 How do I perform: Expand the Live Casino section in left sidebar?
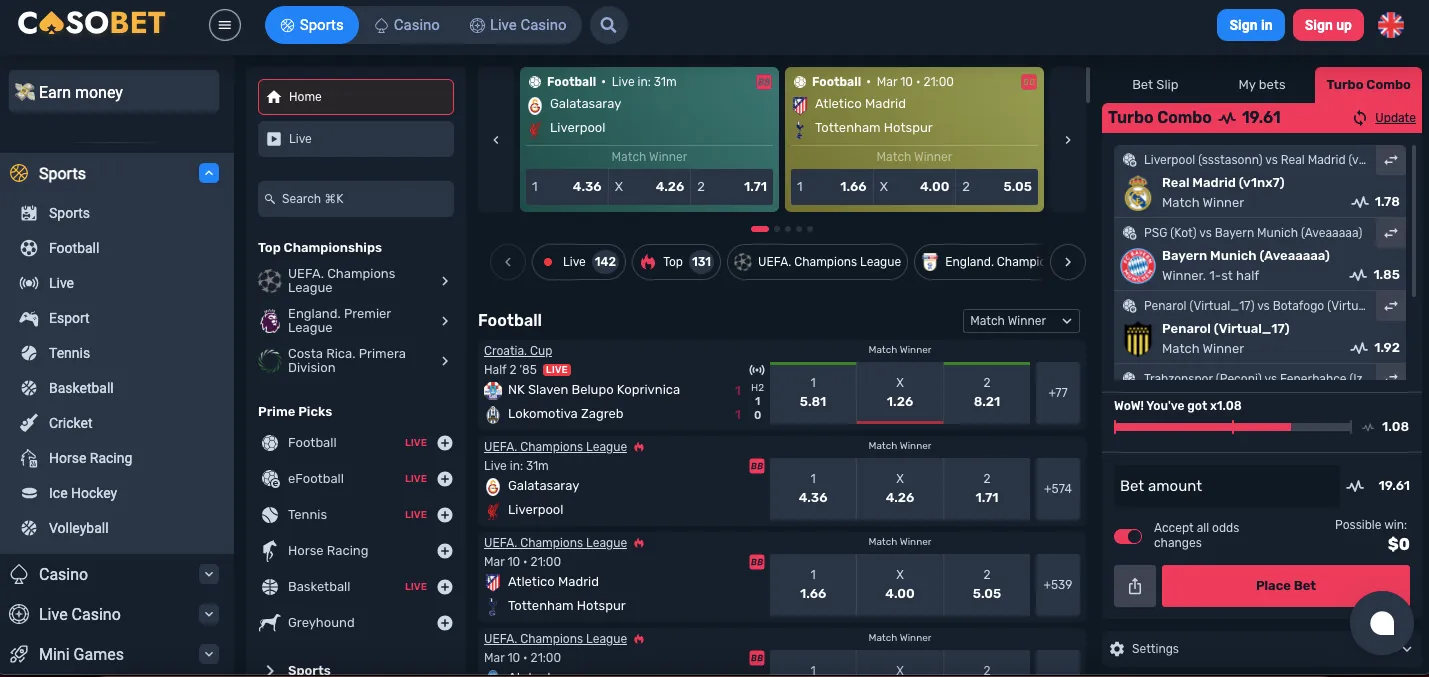point(209,614)
